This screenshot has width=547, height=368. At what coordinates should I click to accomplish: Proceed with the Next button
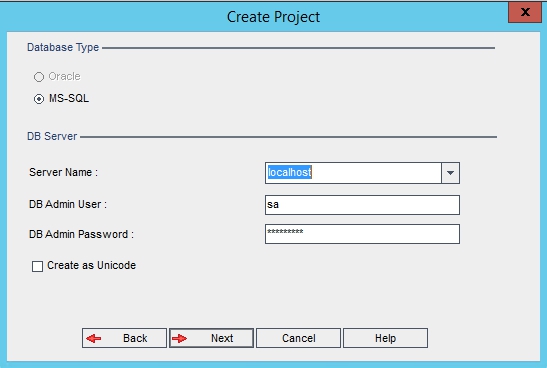pyautogui.click(x=211, y=338)
